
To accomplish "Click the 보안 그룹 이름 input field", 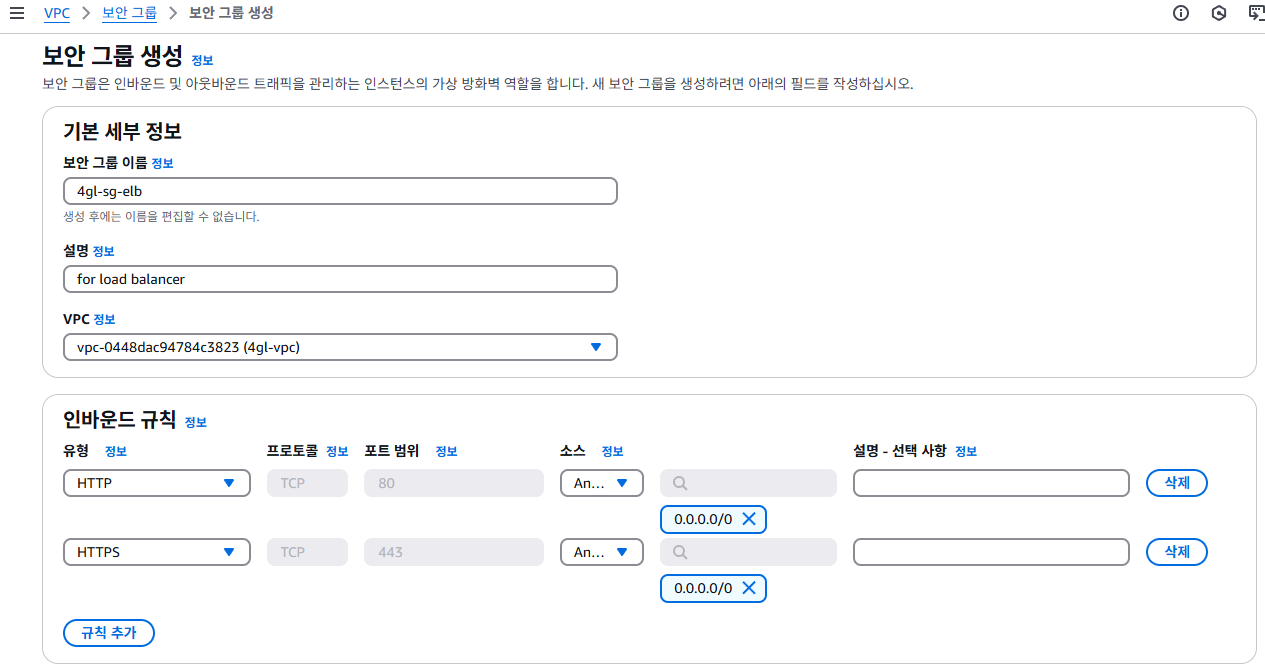I will pos(340,191).
